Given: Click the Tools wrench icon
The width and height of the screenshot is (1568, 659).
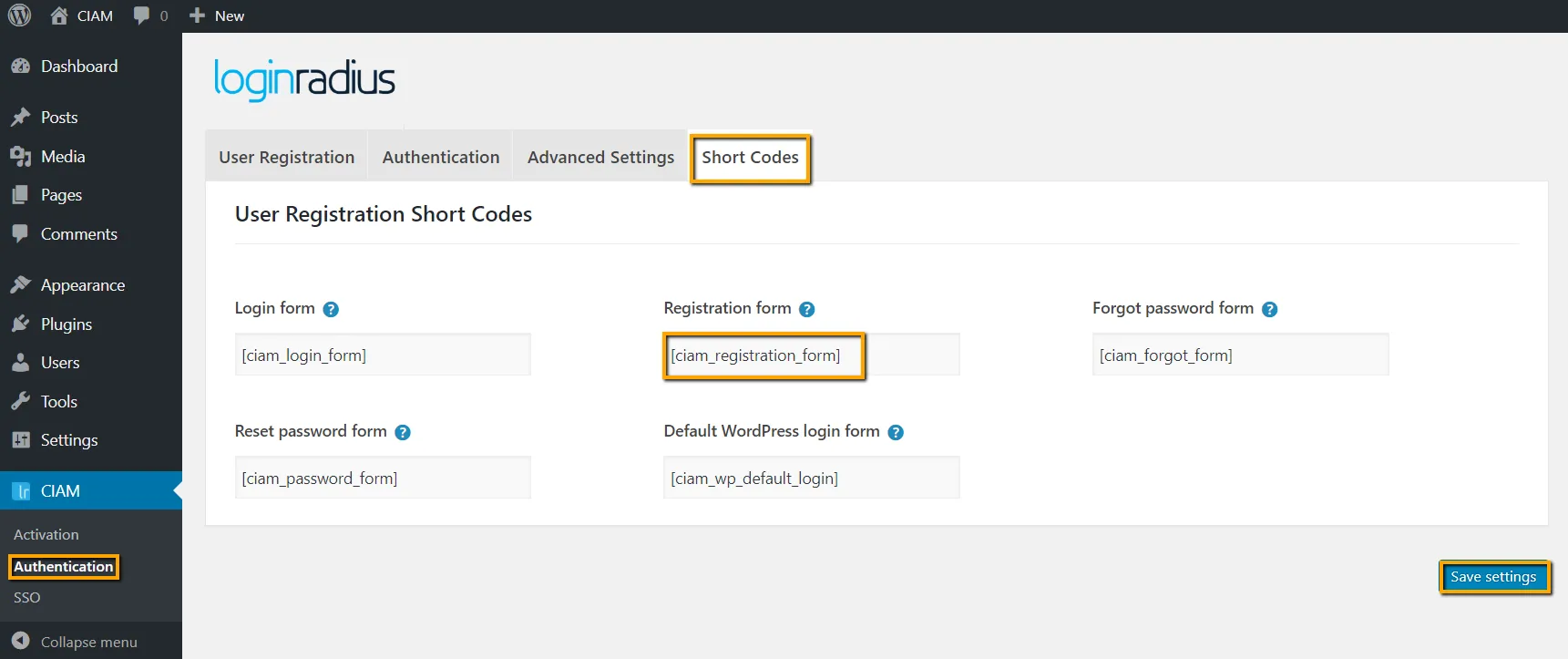Looking at the screenshot, I should (x=20, y=402).
